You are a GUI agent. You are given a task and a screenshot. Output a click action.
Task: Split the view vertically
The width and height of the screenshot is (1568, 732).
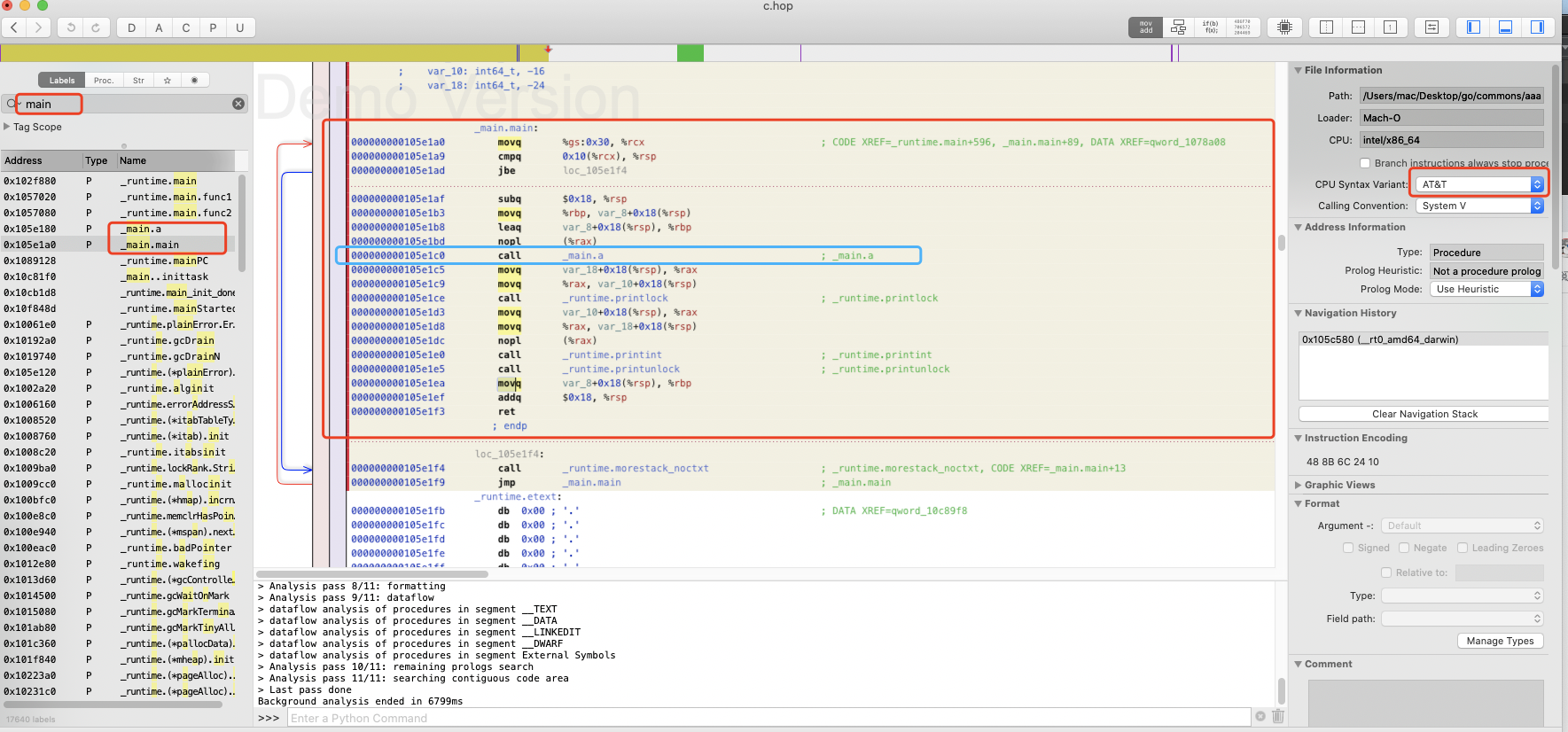point(1326,27)
